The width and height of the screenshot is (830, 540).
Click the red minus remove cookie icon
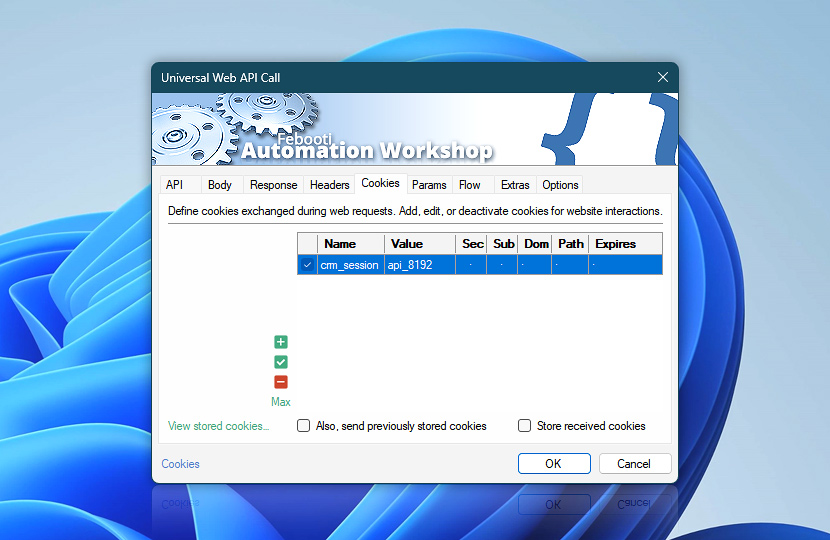pos(281,382)
